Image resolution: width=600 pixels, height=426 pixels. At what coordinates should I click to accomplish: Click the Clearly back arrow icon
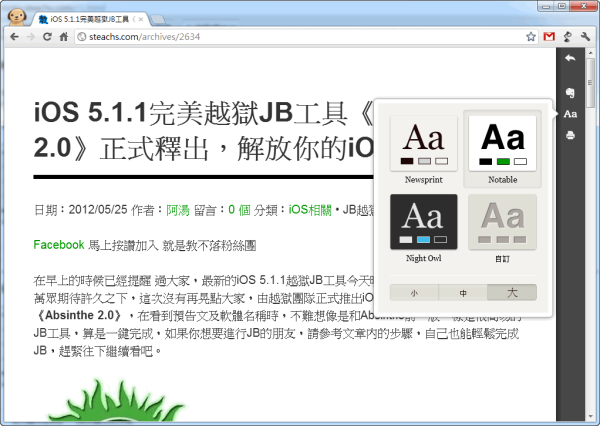[x=570, y=58]
